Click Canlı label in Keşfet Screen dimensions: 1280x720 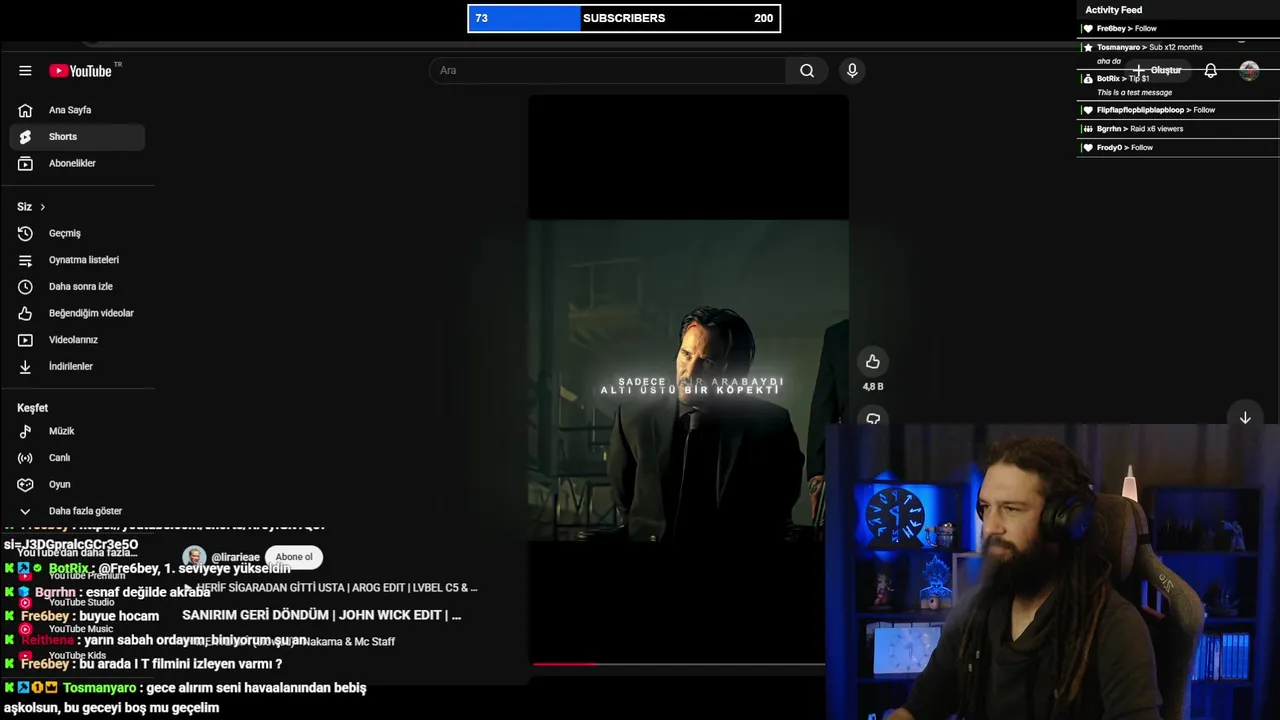tap(60, 458)
